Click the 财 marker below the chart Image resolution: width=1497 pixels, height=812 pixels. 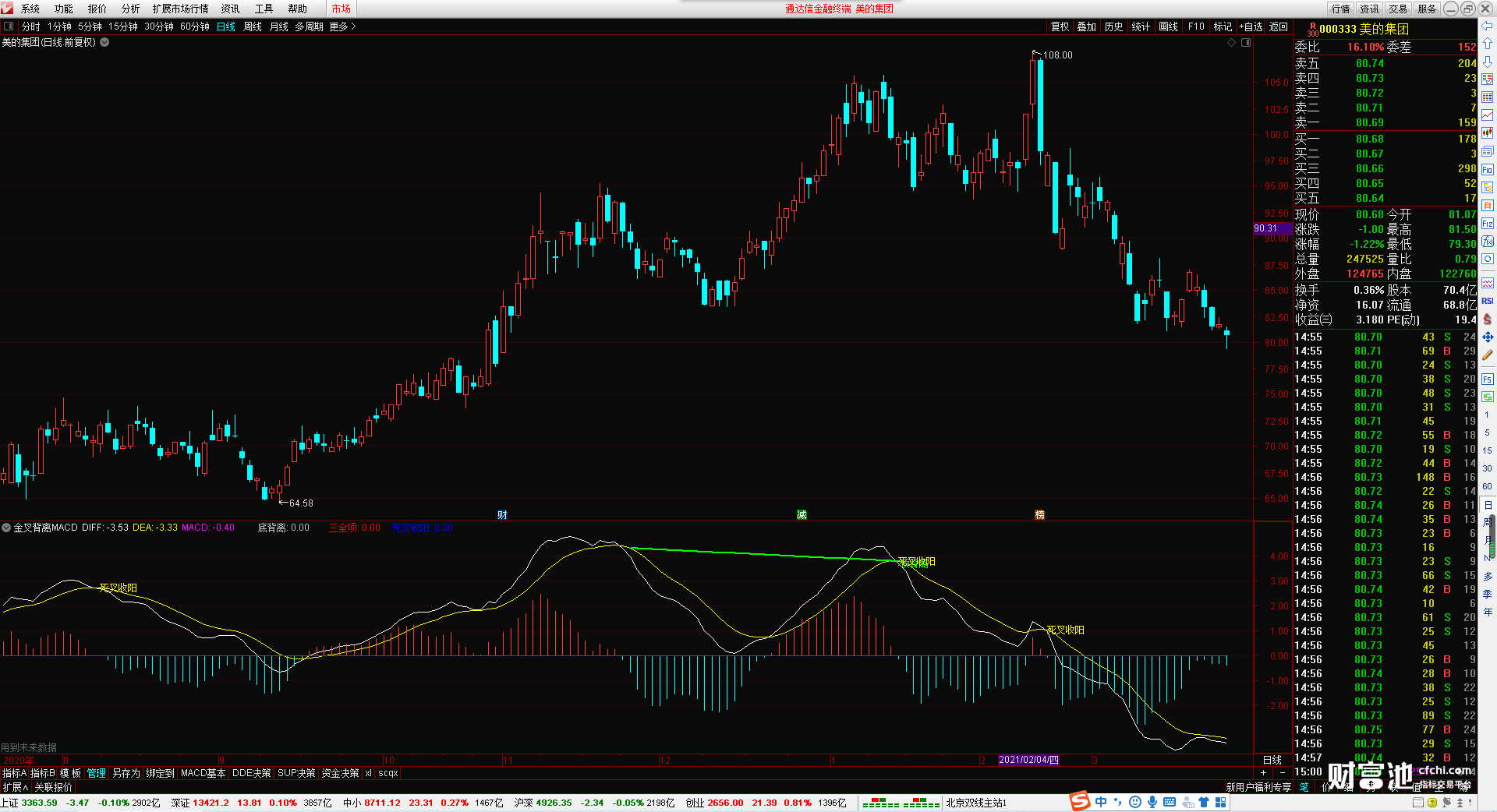(502, 515)
